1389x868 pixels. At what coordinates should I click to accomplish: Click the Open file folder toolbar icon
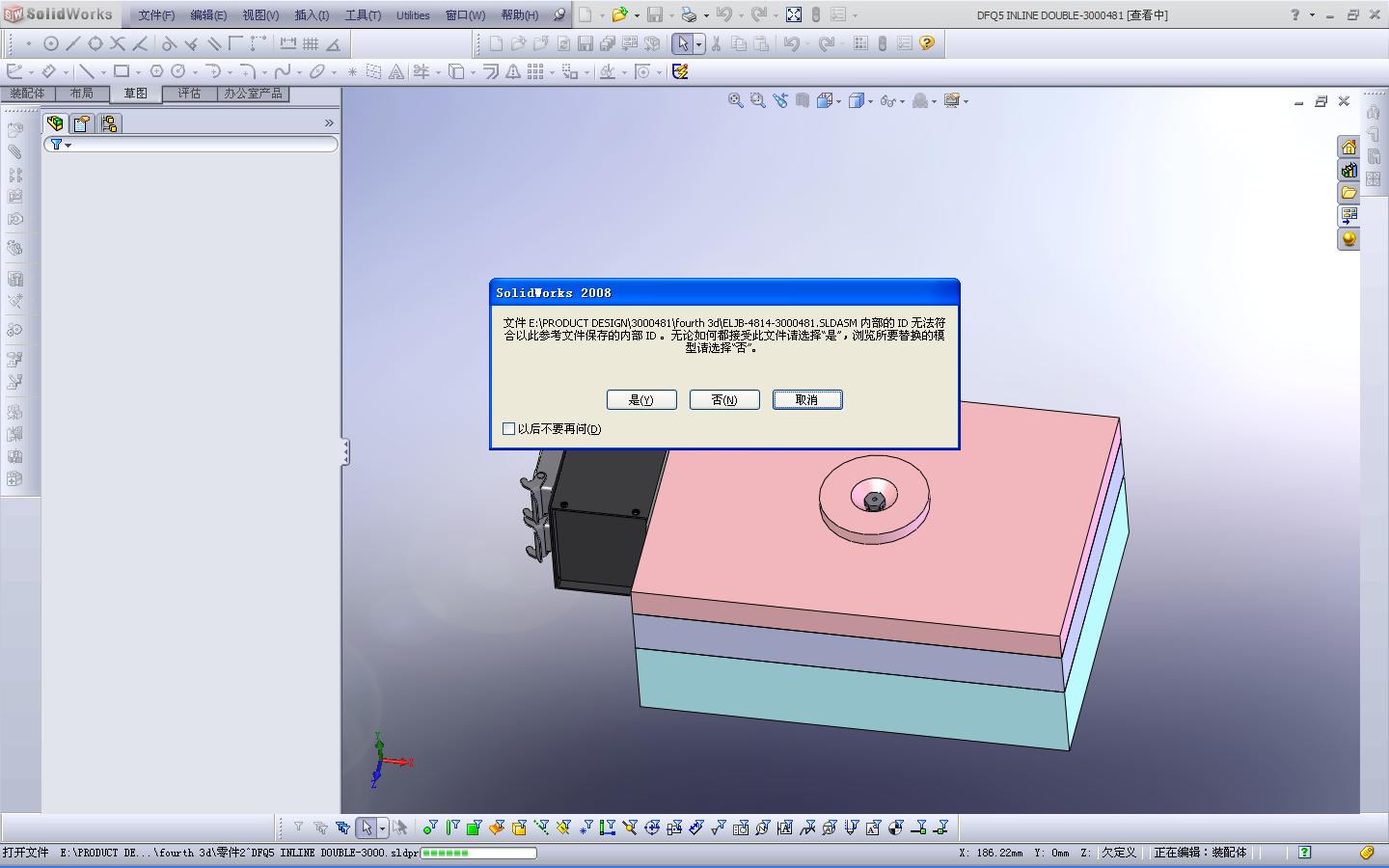pyautogui.click(x=619, y=14)
